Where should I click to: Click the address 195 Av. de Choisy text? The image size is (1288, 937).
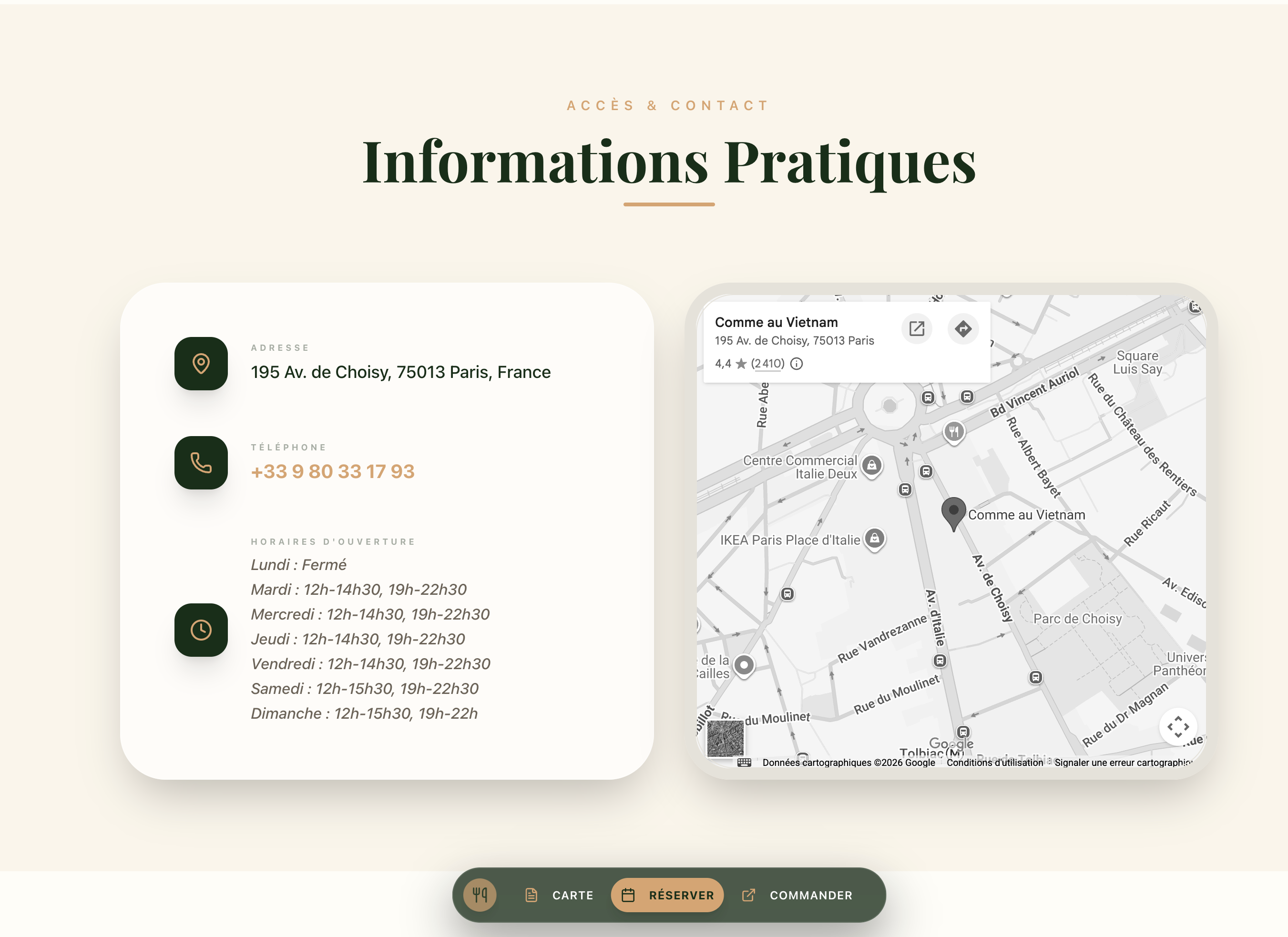[x=401, y=372]
